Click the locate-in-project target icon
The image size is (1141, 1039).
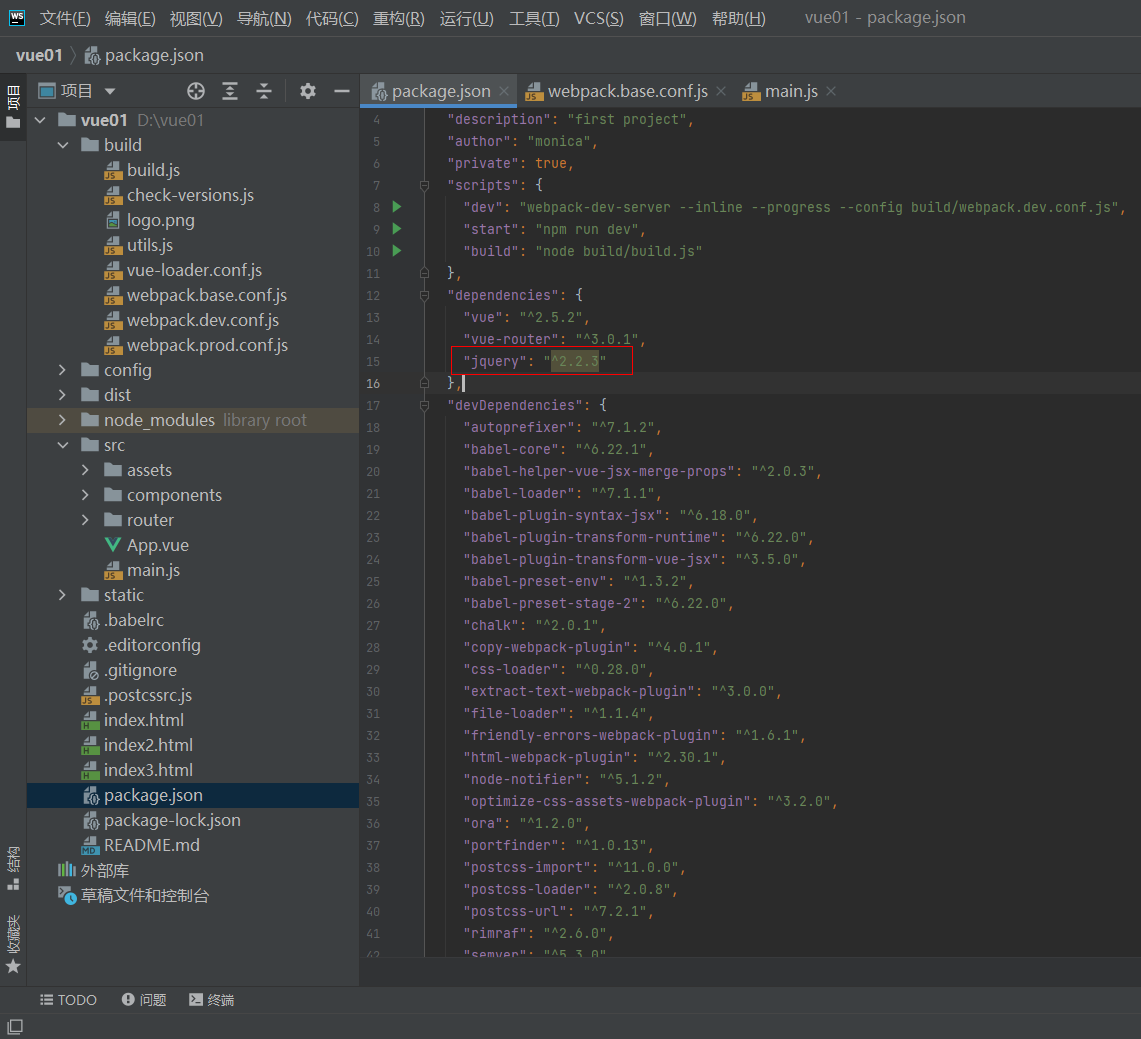196,91
